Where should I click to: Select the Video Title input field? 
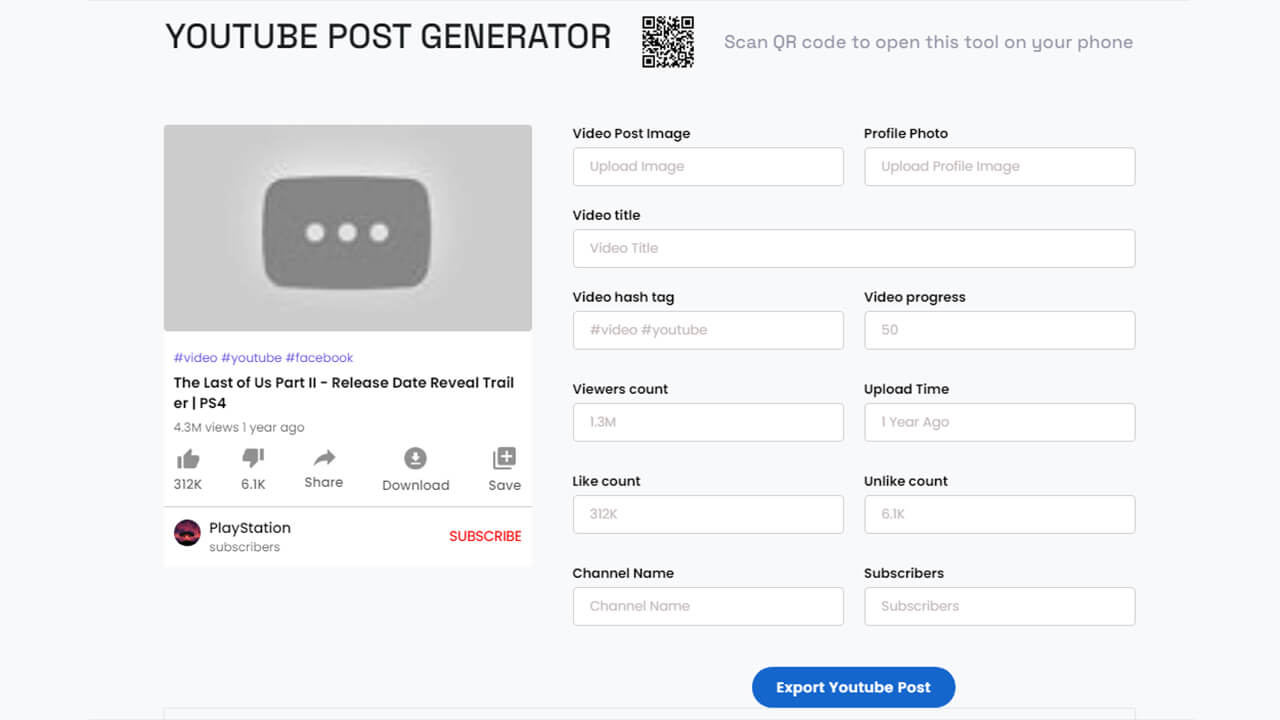point(853,248)
